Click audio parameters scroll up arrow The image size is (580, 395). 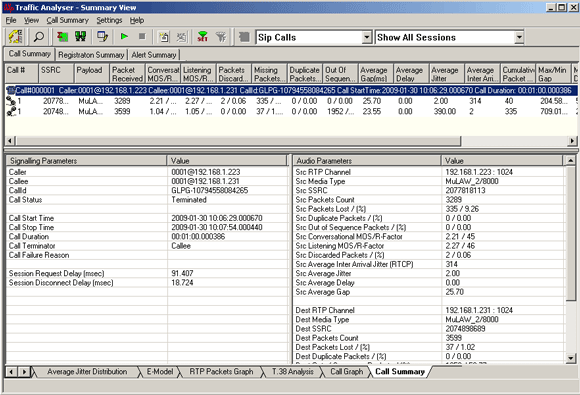(570, 161)
